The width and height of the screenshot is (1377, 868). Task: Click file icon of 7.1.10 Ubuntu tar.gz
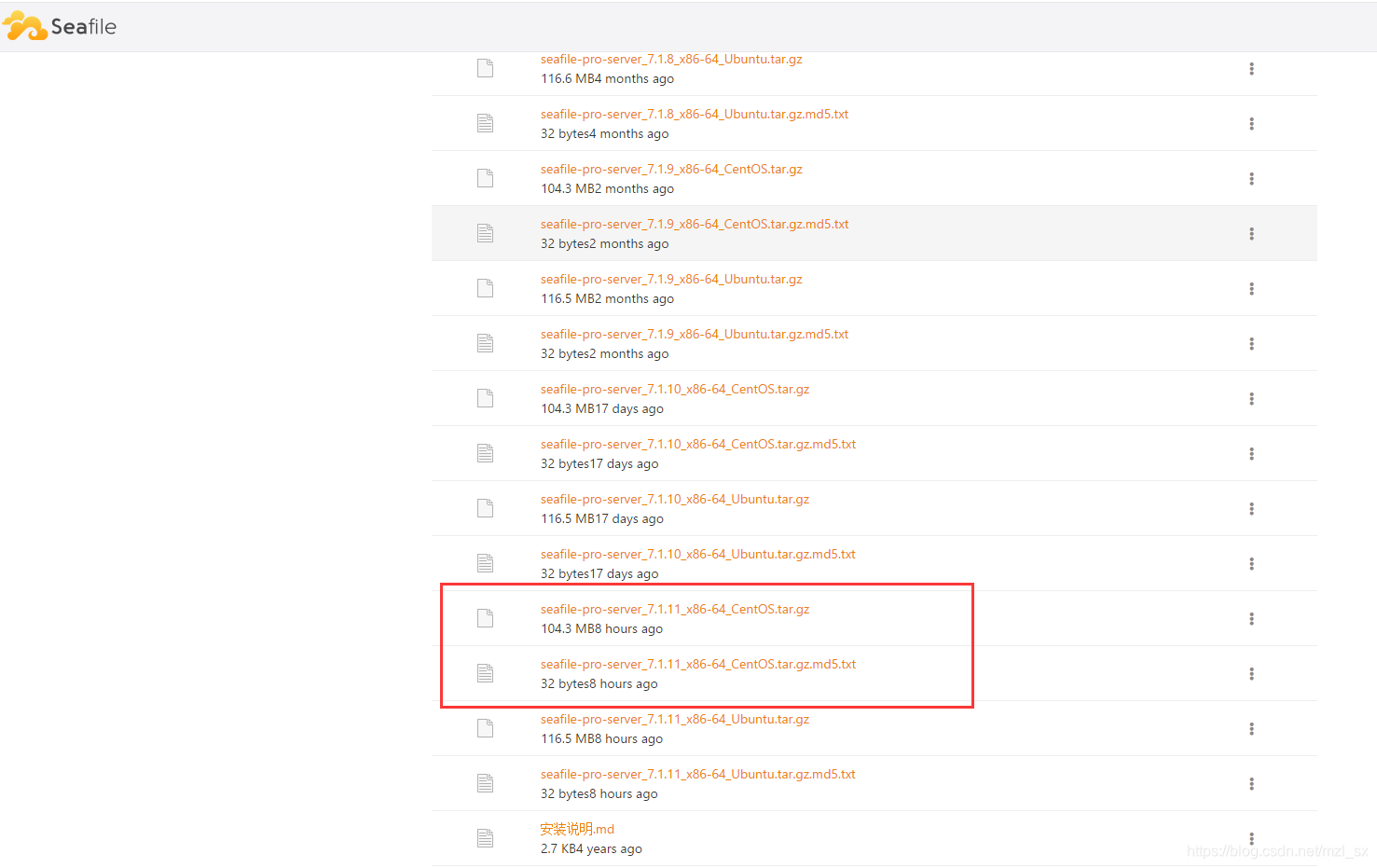click(485, 508)
